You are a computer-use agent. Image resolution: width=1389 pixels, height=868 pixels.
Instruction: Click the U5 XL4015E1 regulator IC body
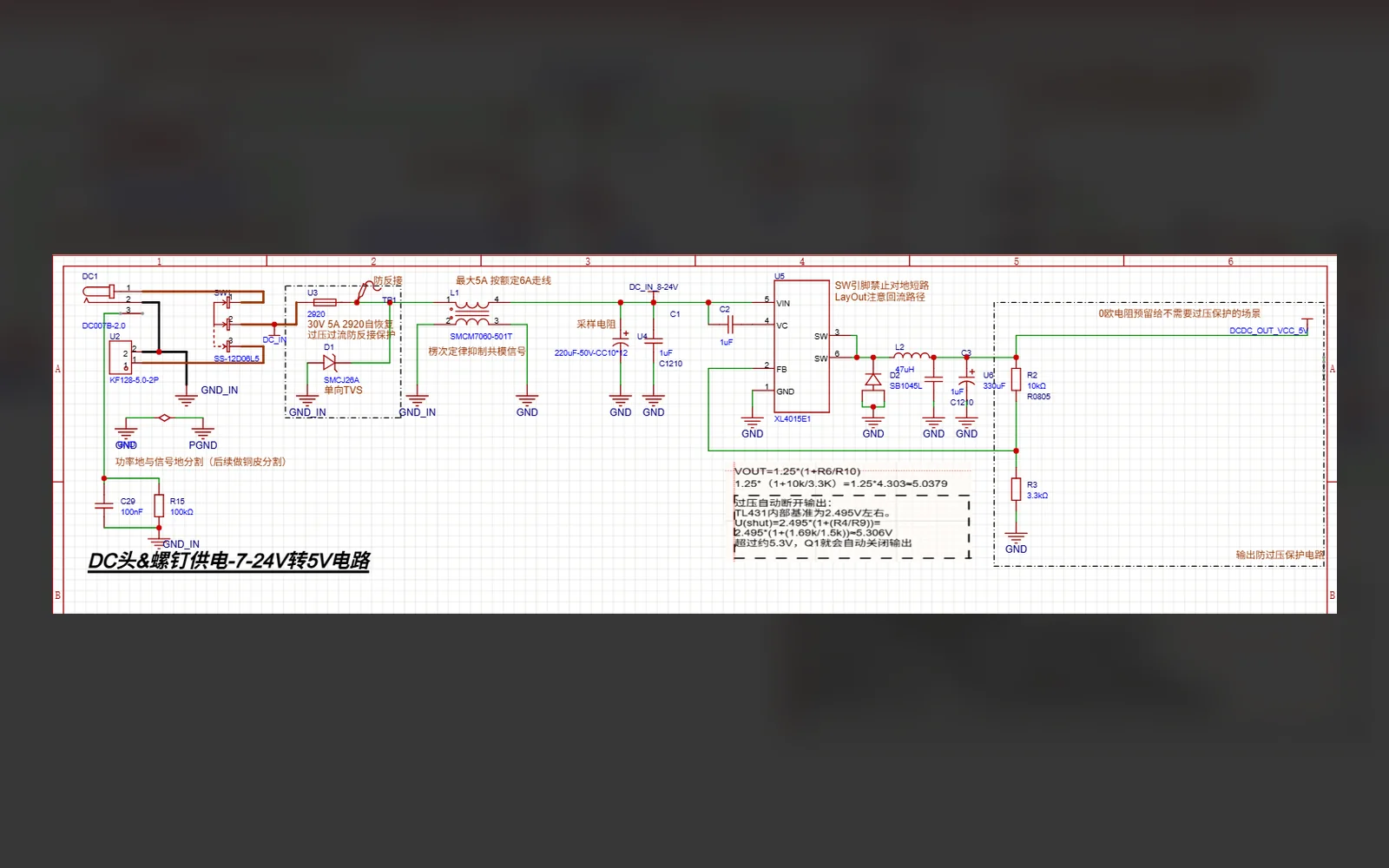[801, 346]
